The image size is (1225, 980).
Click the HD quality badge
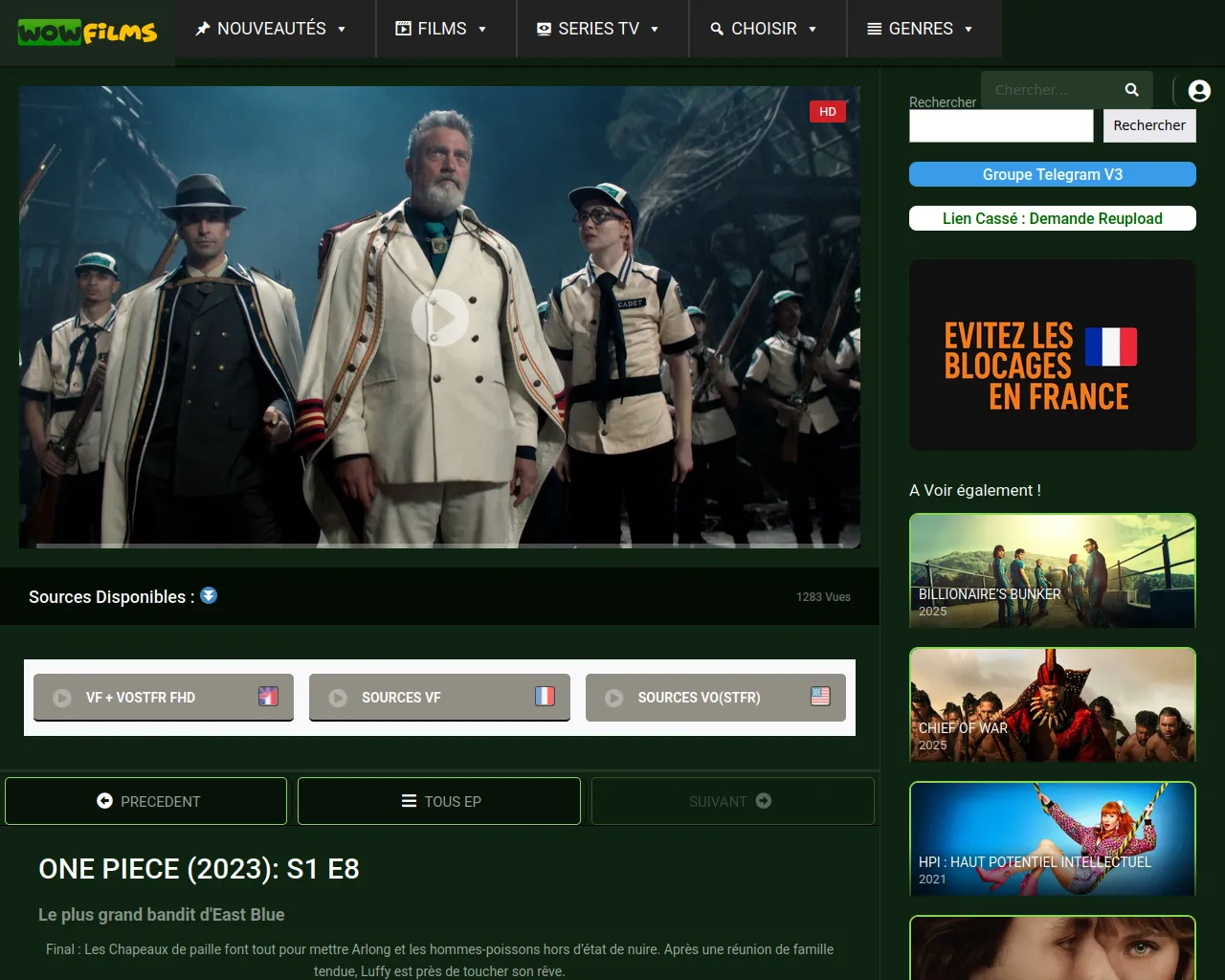point(828,111)
